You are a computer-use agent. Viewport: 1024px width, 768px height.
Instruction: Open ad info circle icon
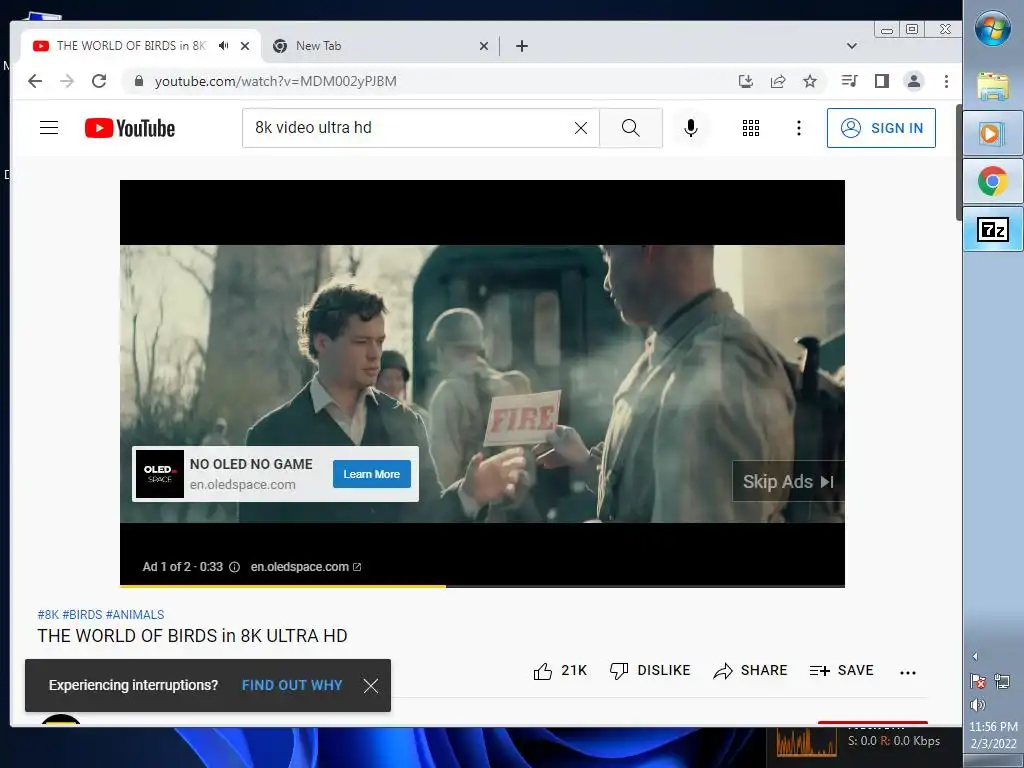pyautogui.click(x=234, y=567)
